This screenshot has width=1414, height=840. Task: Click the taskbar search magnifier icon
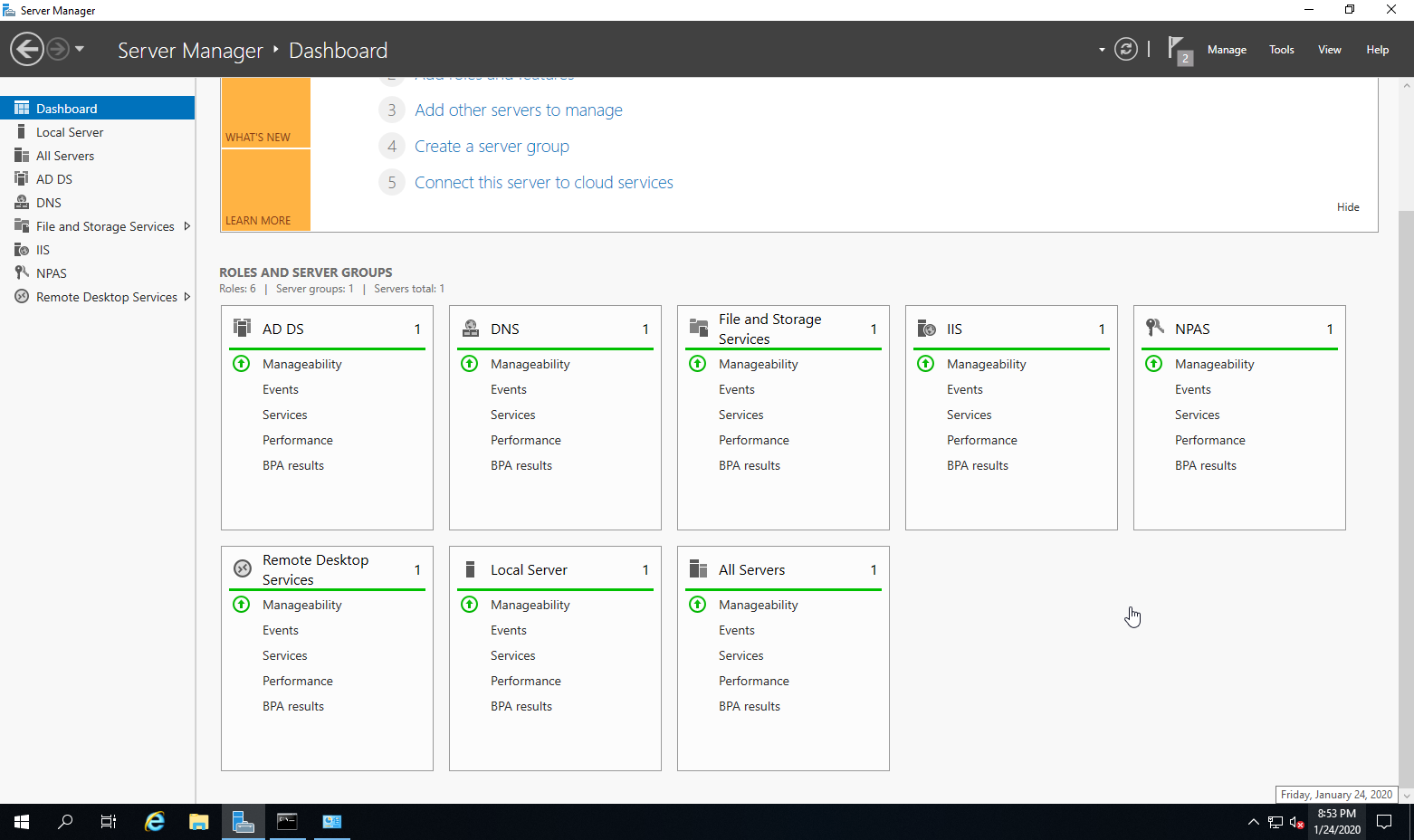(x=65, y=822)
